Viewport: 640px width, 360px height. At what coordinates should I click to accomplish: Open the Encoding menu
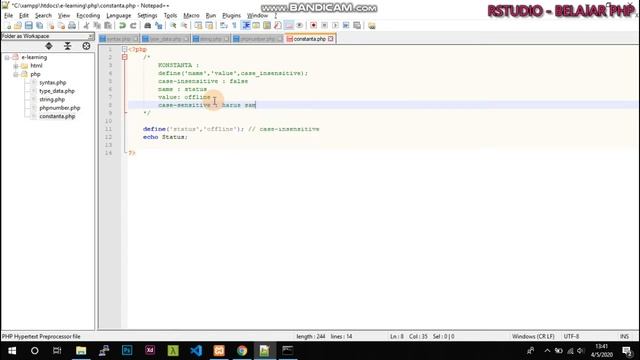click(x=88, y=16)
